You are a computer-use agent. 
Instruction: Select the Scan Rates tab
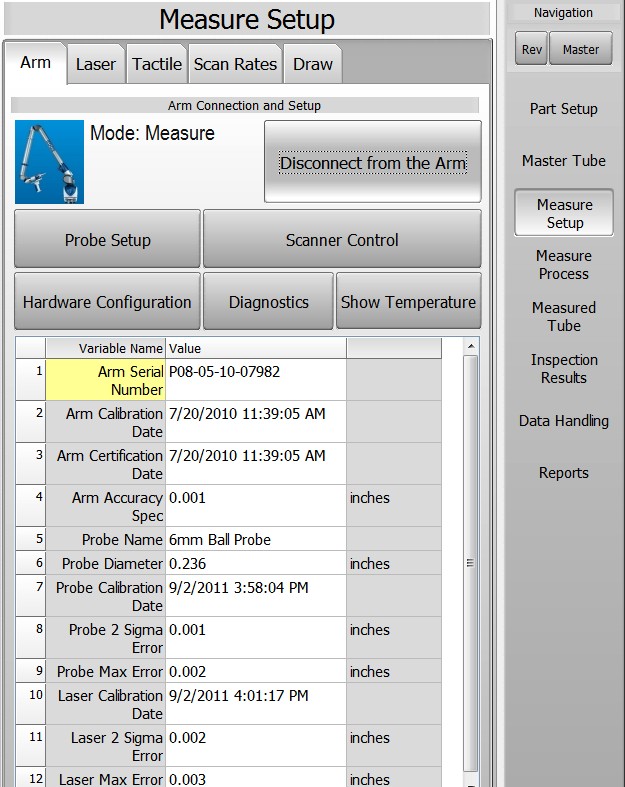[x=235, y=65]
